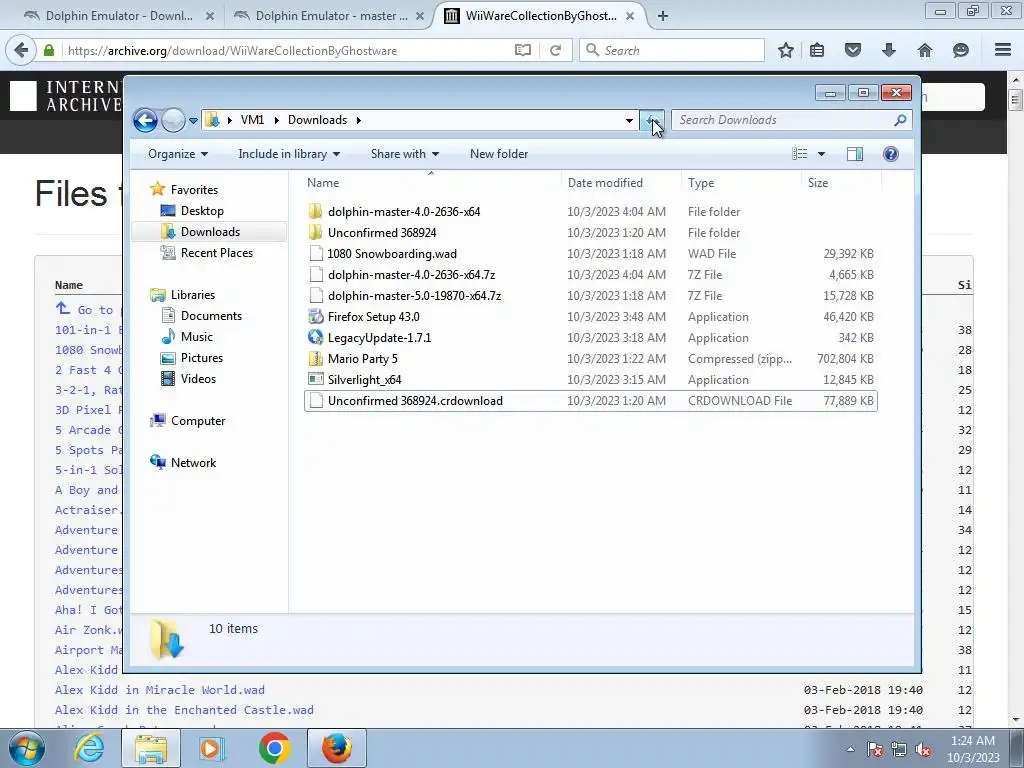
Task: Refresh the Downloads folder view
Action: point(652,120)
